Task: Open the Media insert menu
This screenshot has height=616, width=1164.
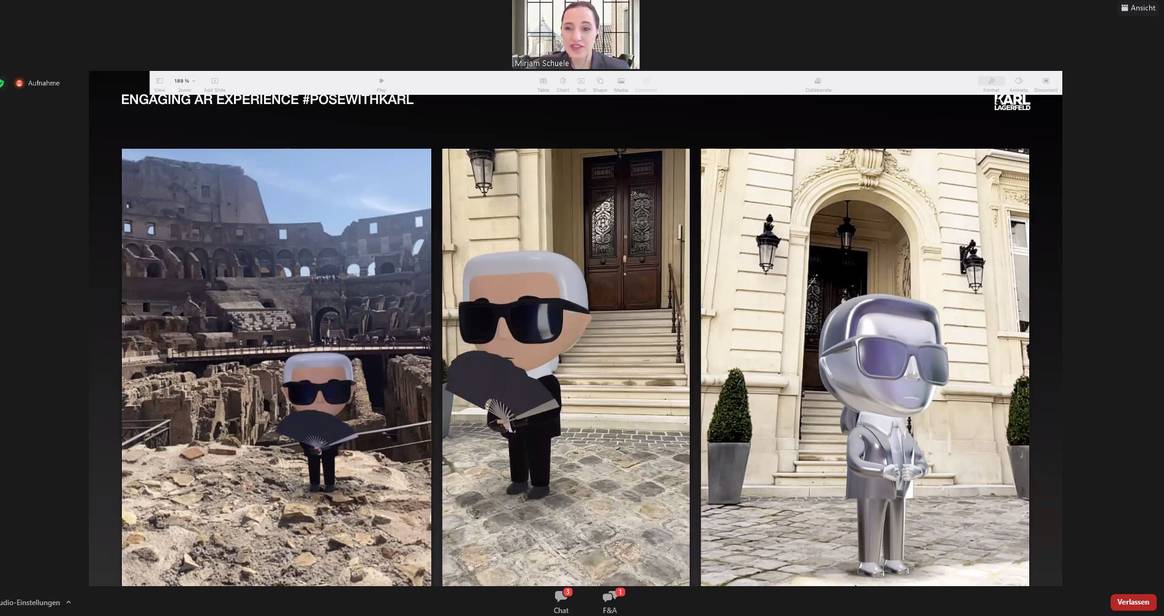Action: point(621,84)
